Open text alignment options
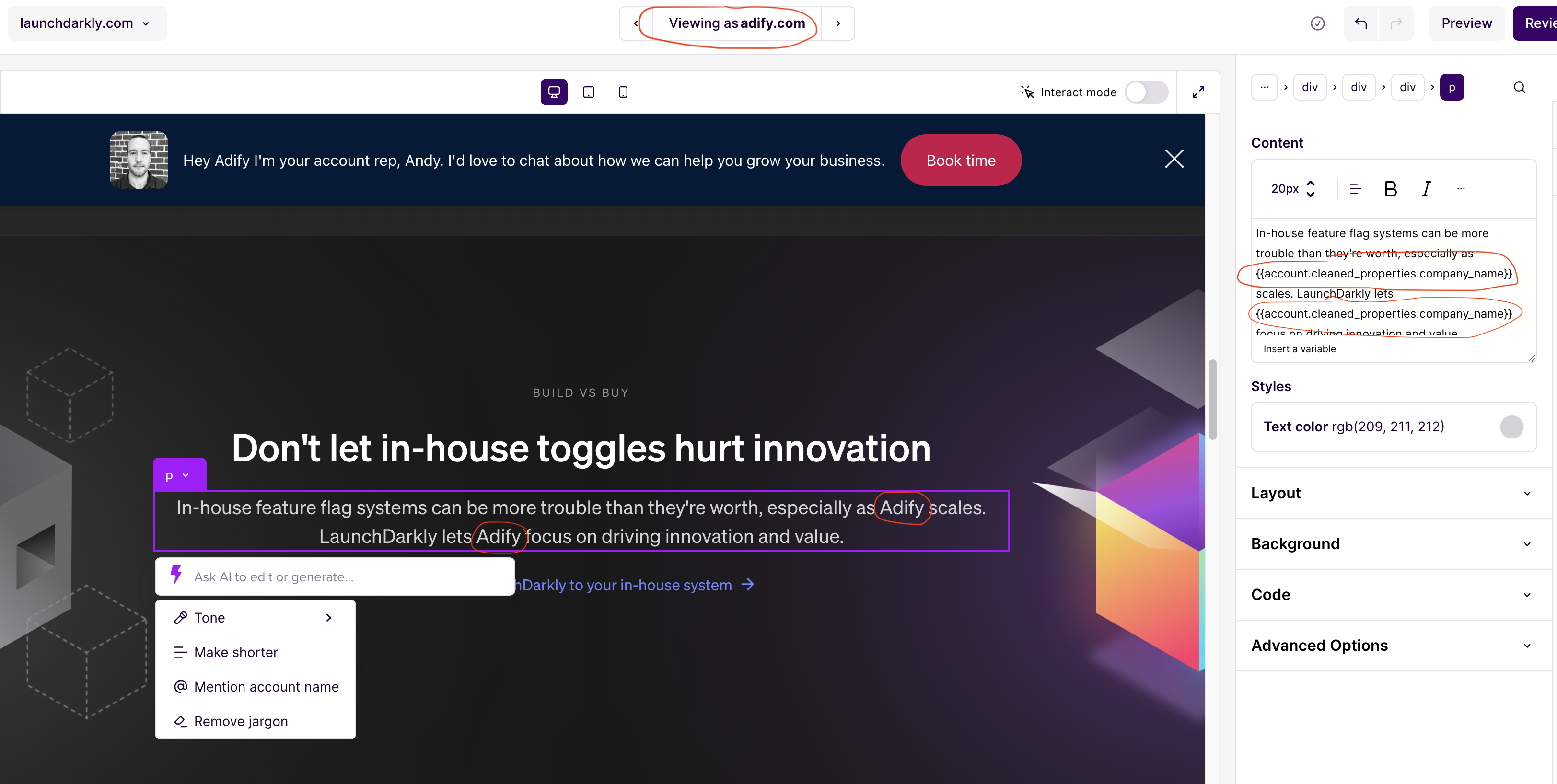 1355,189
